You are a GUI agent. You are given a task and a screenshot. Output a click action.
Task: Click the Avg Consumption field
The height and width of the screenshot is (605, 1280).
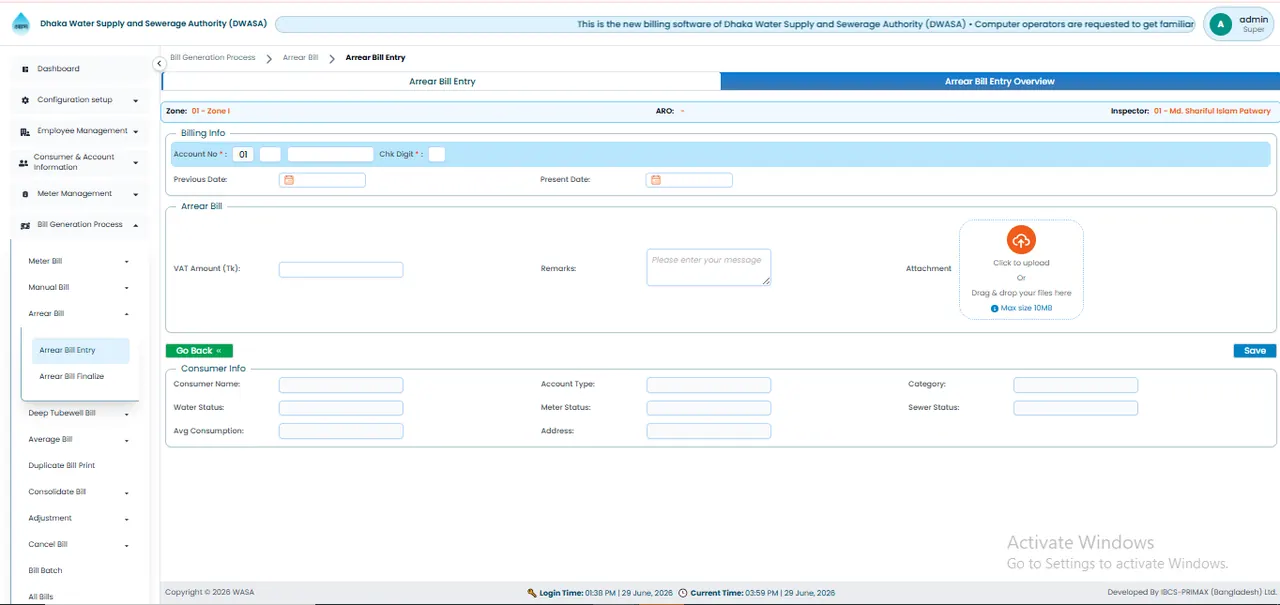[x=341, y=431]
